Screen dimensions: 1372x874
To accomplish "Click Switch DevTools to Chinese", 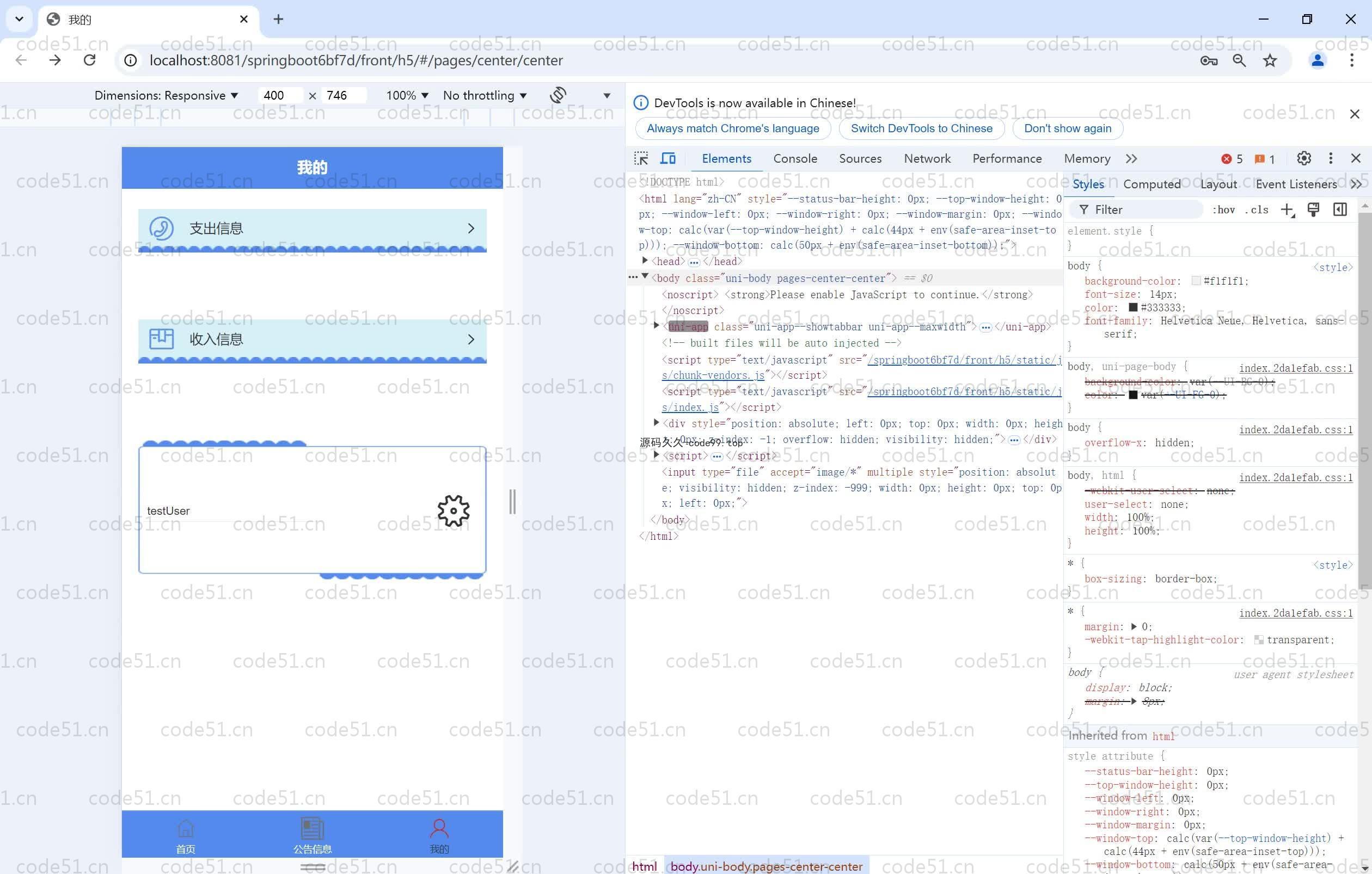I will 921,128.
